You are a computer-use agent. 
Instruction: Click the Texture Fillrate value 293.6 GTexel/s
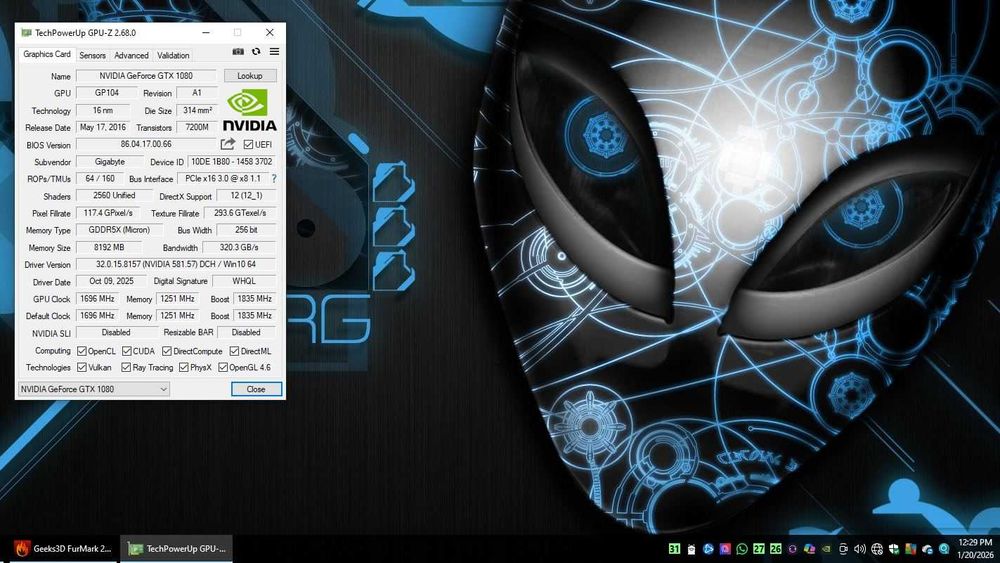click(x=240, y=213)
